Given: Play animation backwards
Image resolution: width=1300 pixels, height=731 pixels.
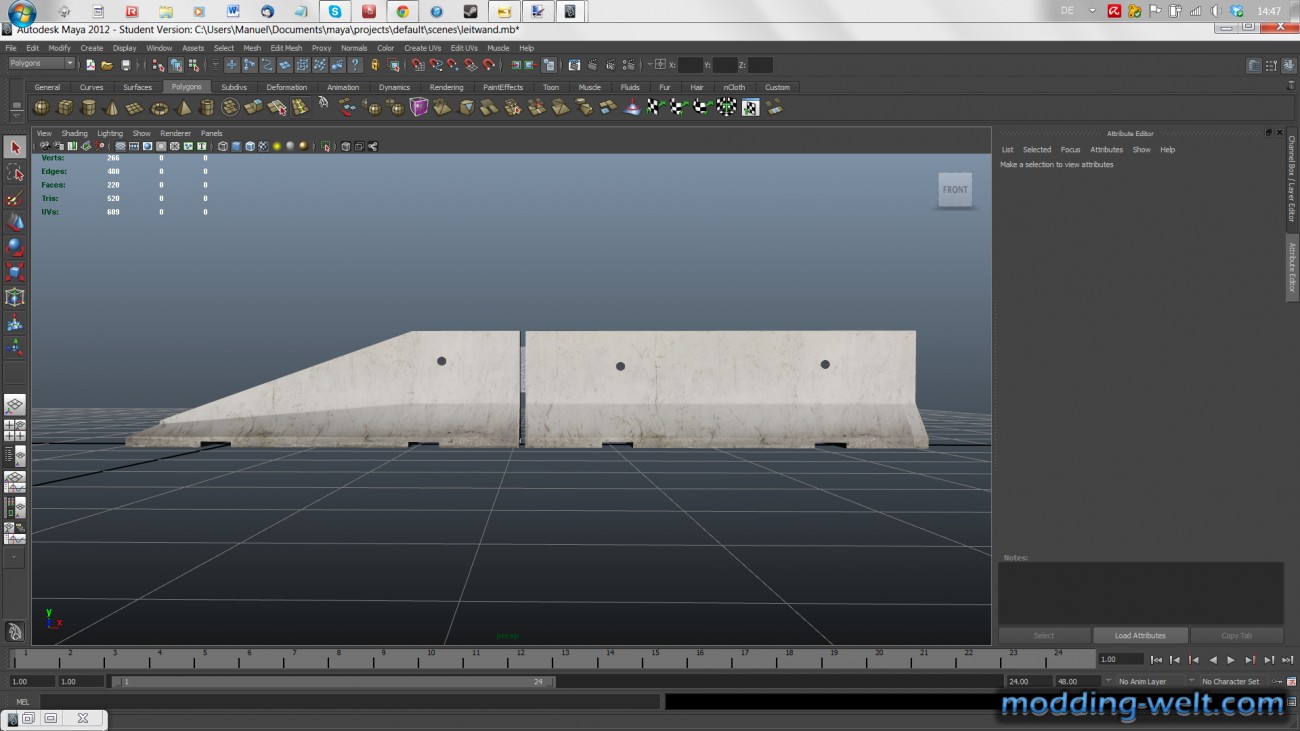Looking at the screenshot, I should pos(1213,660).
